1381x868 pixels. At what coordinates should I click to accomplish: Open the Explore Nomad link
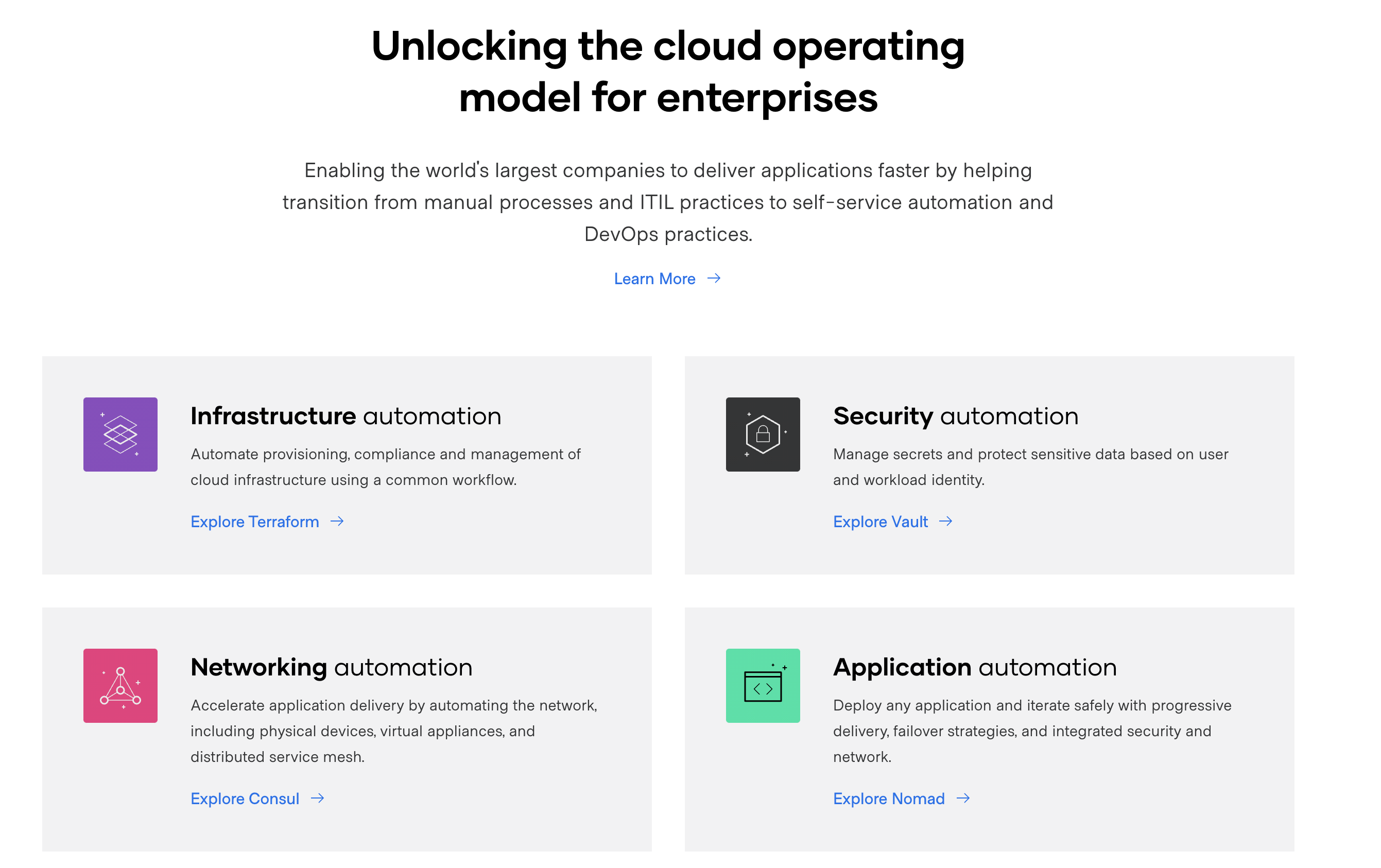point(888,798)
